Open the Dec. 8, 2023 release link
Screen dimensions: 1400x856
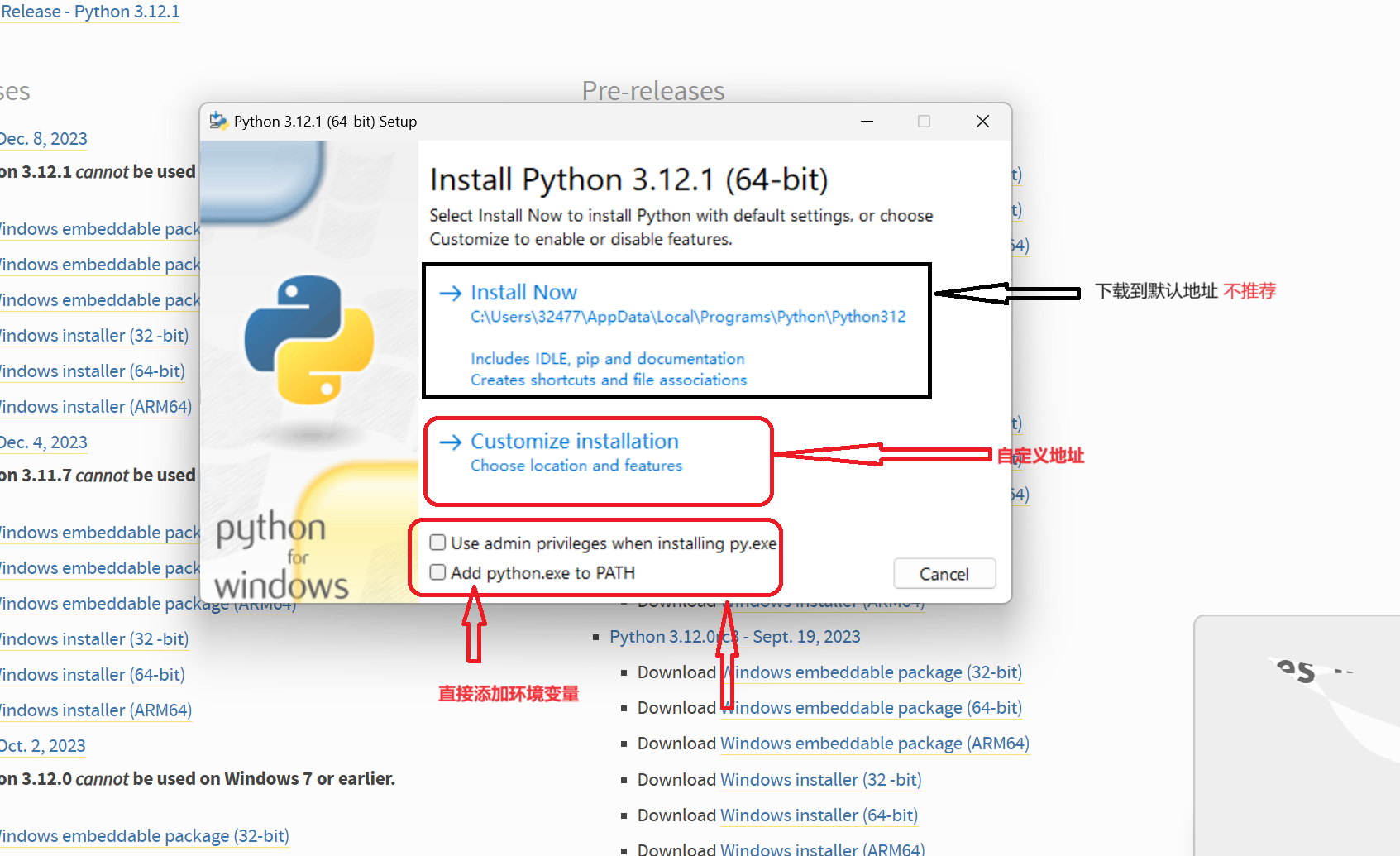pos(43,139)
